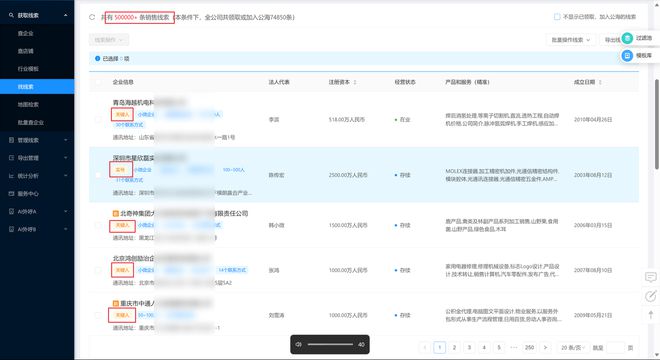
Task: Click the 统计分析 chart icon
Action: tap(11, 176)
